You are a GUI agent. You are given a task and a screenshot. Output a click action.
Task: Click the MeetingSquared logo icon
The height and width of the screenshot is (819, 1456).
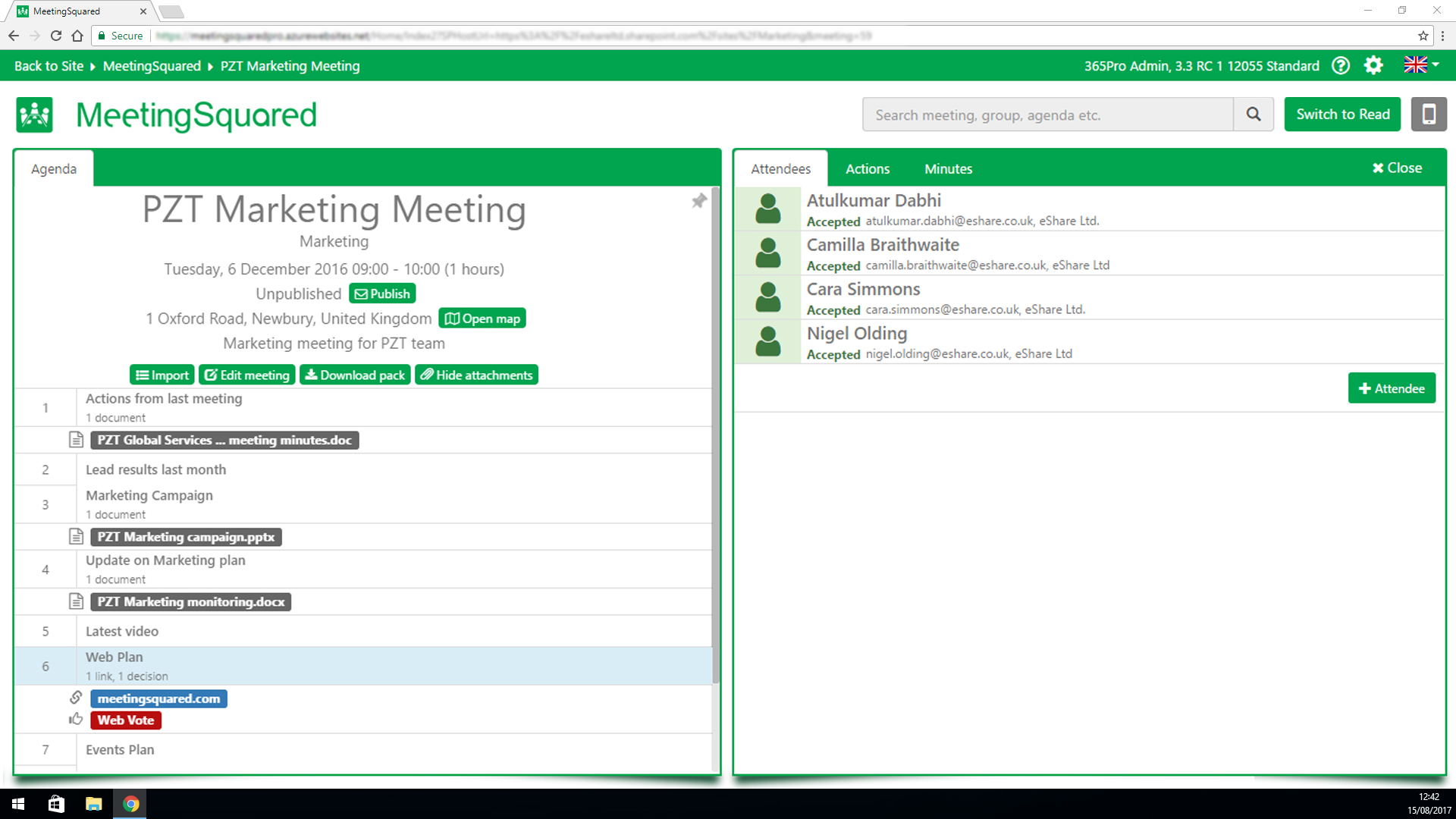click(x=35, y=115)
